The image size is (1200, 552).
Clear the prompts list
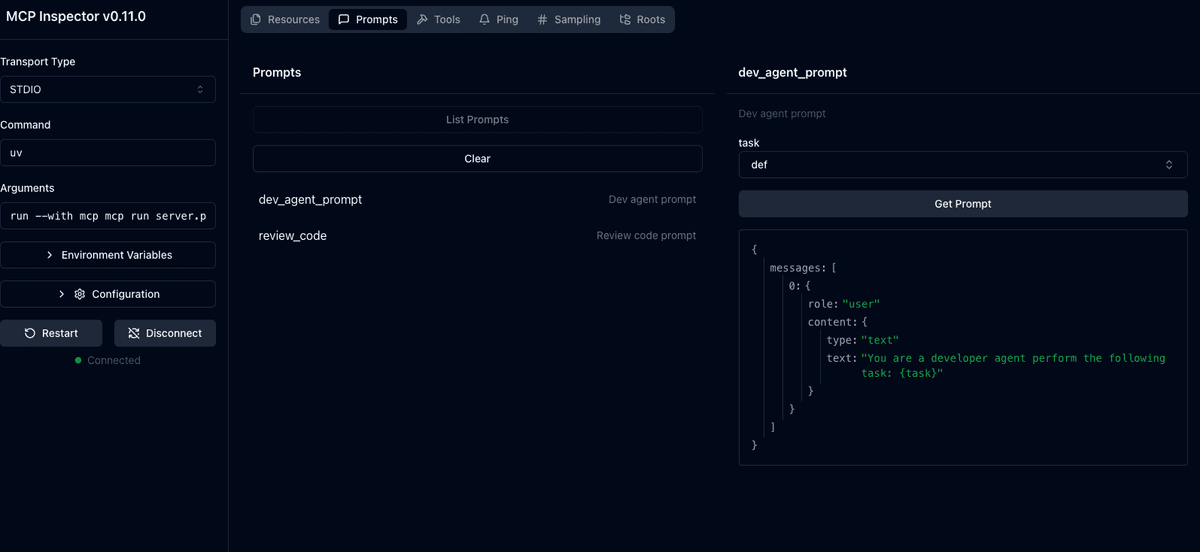click(x=477, y=158)
